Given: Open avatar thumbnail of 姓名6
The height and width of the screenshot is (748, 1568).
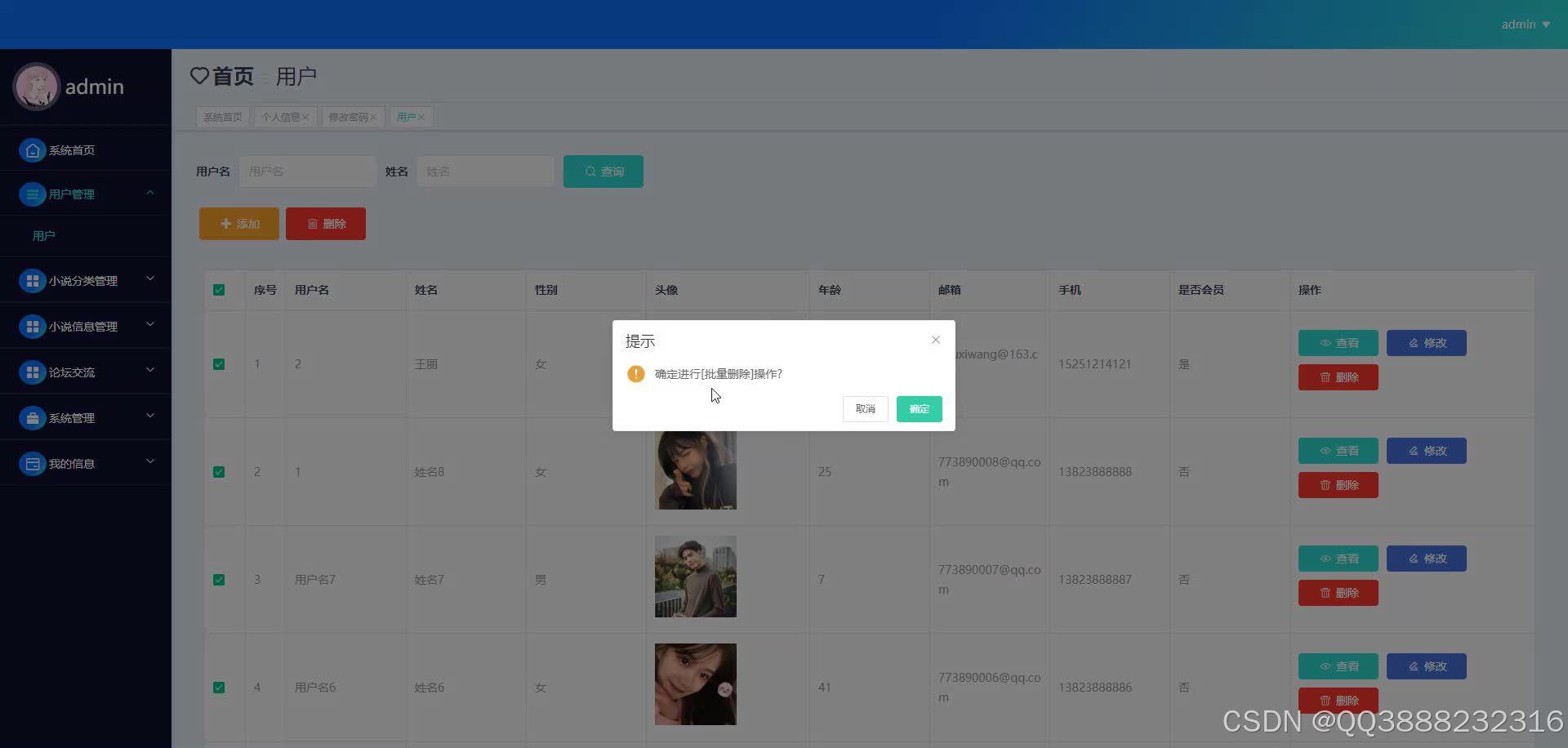Looking at the screenshot, I should 696,684.
